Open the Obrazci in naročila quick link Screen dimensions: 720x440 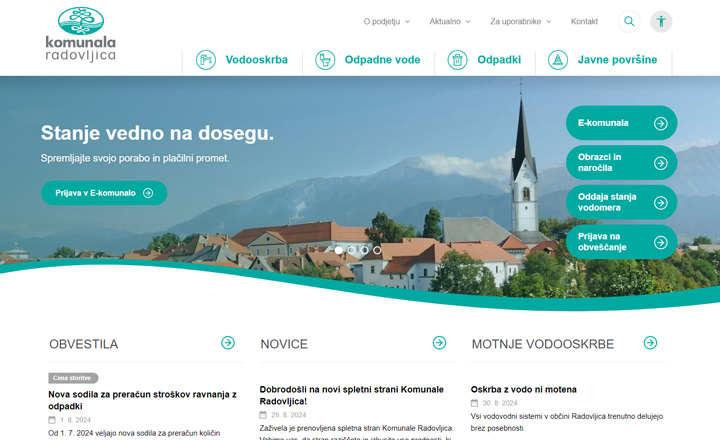(621, 163)
